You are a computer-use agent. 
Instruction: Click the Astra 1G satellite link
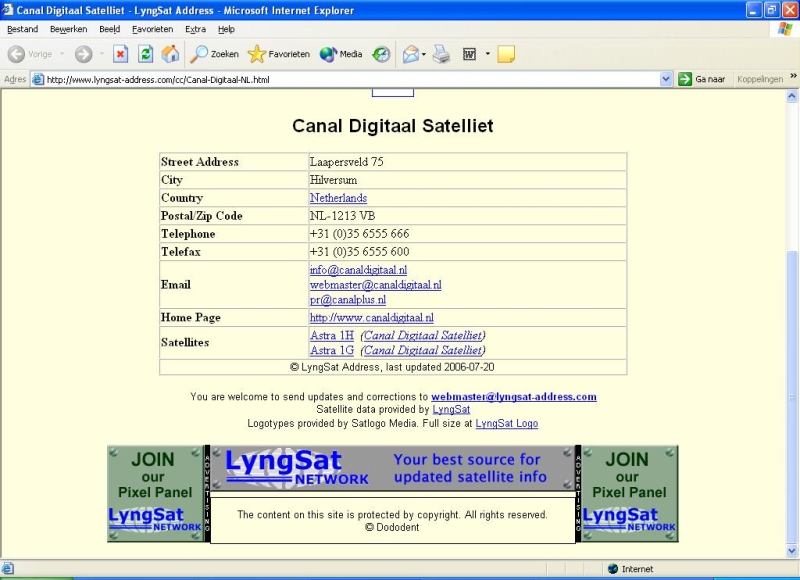coord(332,350)
